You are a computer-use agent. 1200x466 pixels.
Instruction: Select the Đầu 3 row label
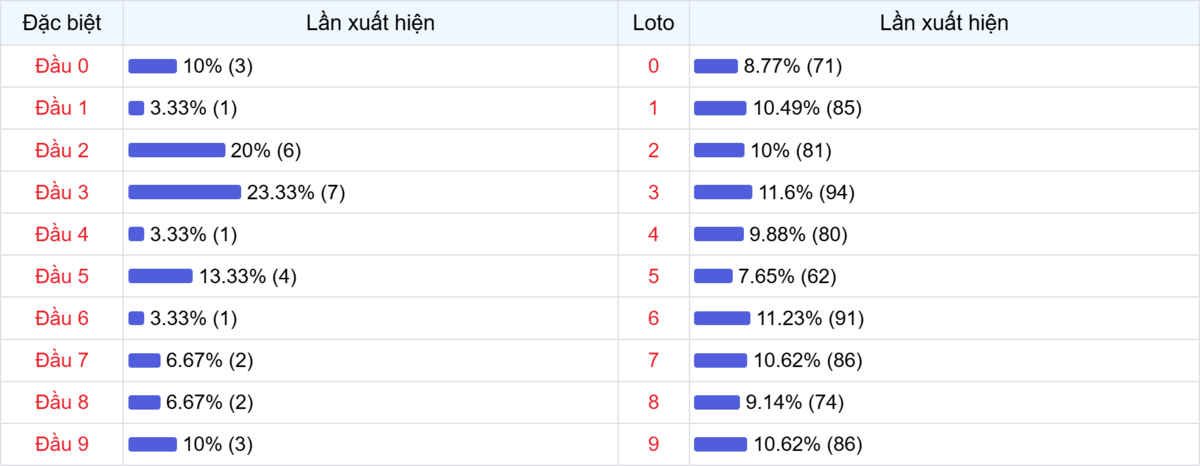point(62,192)
